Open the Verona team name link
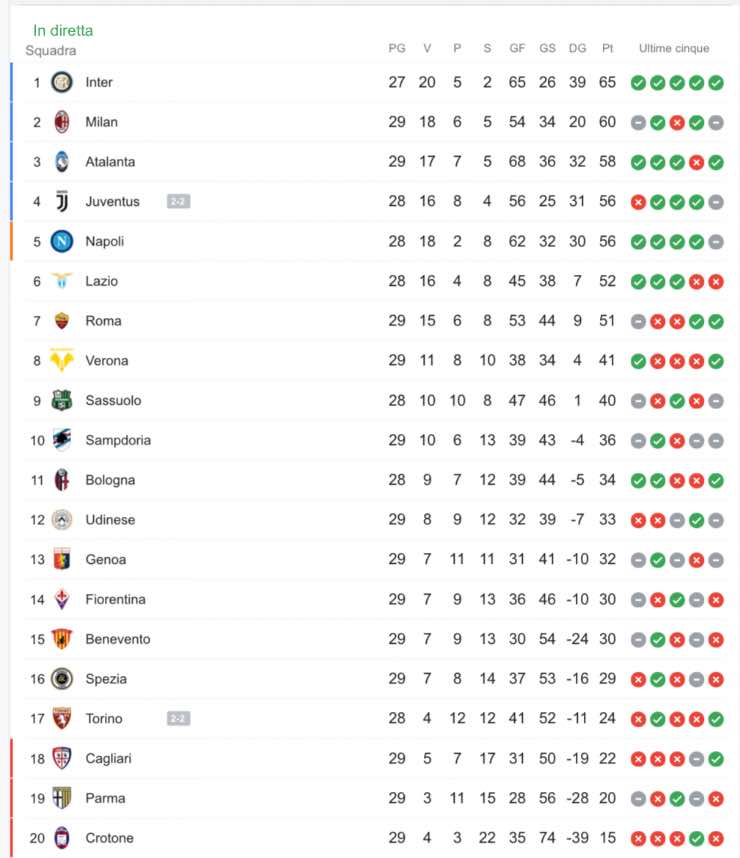The height and width of the screenshot is (858, 740). 107,361
